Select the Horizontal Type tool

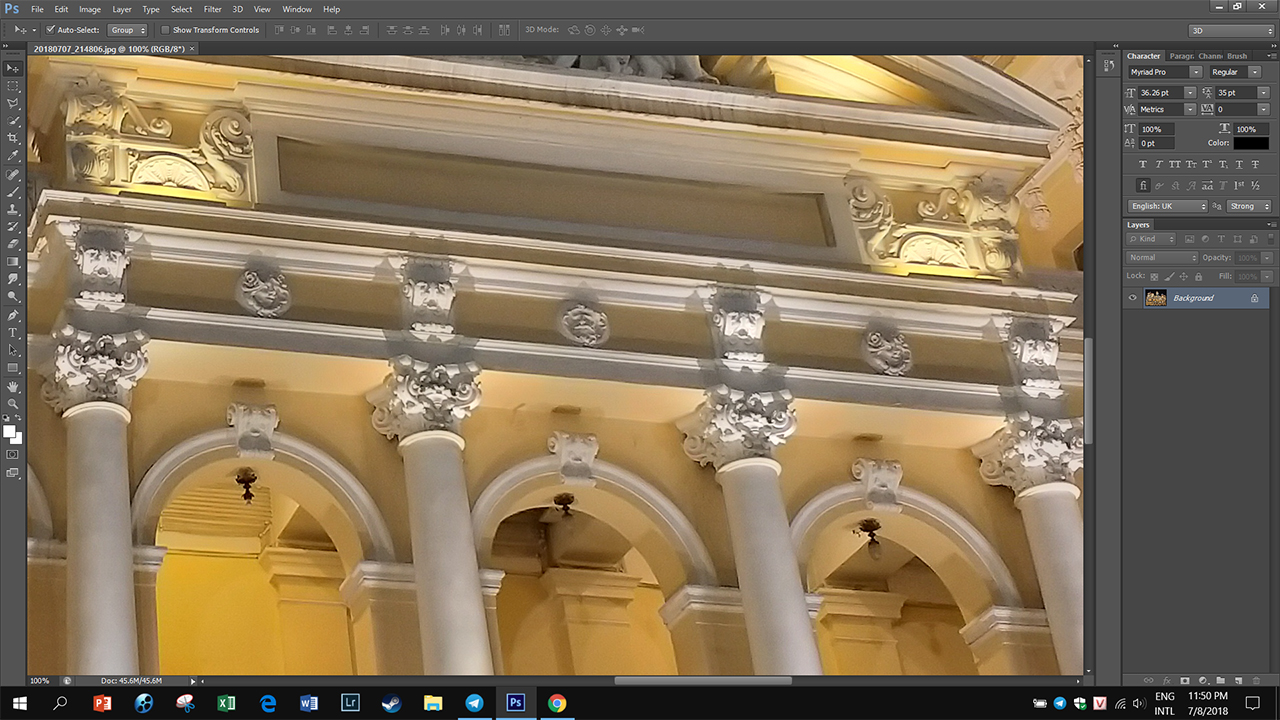14,333
